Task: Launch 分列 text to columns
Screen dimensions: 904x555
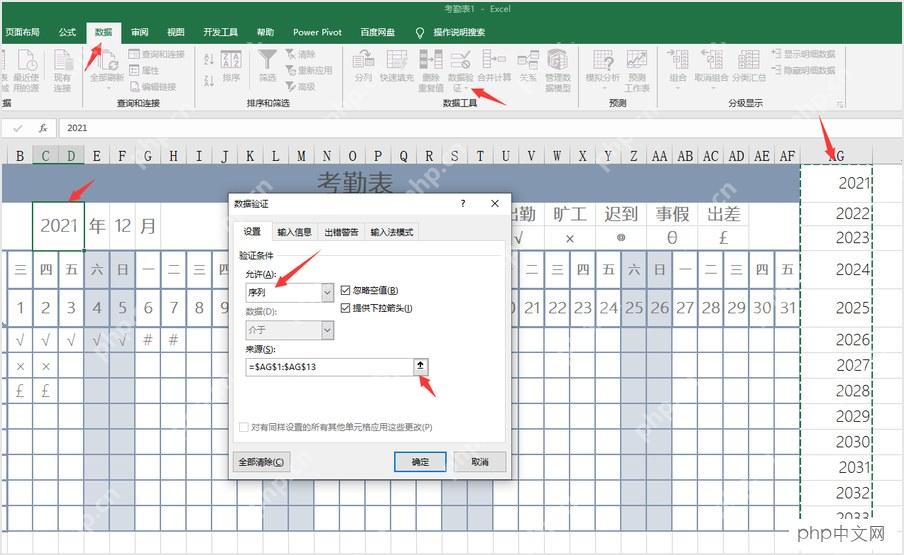Action: pyautogui.click(x=363, y=66)
